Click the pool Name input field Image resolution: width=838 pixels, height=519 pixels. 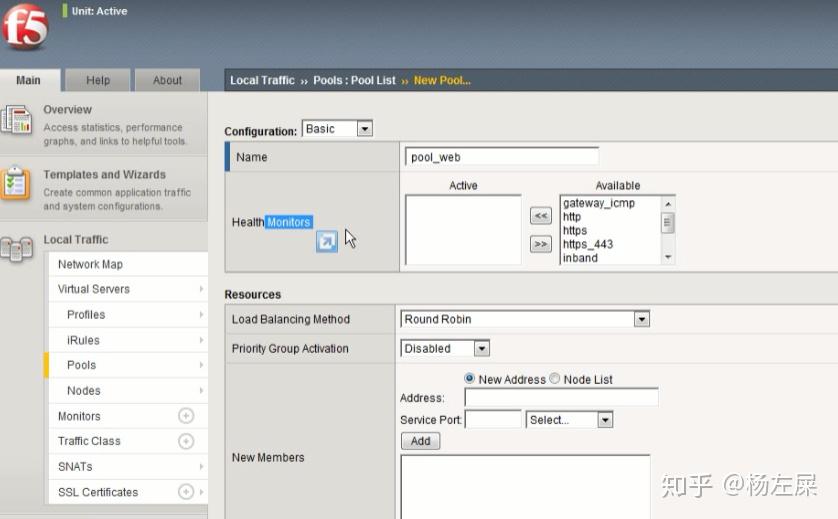coord(502,157)
